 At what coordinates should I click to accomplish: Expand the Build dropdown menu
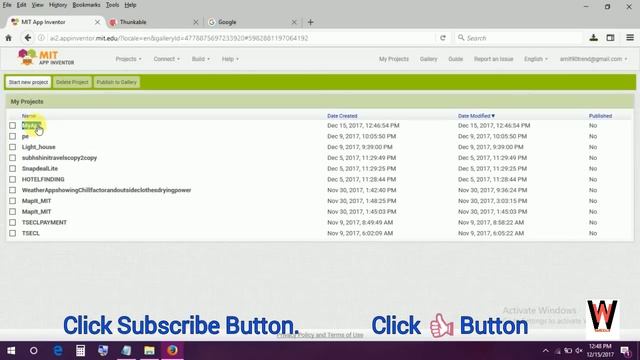(x=201, y=59)
